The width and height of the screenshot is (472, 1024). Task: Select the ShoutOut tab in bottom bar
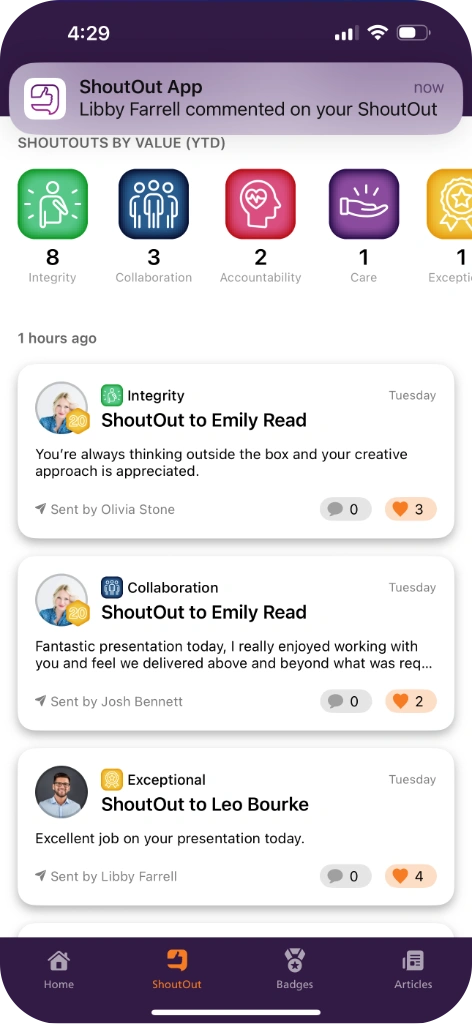tap(177, 969)
